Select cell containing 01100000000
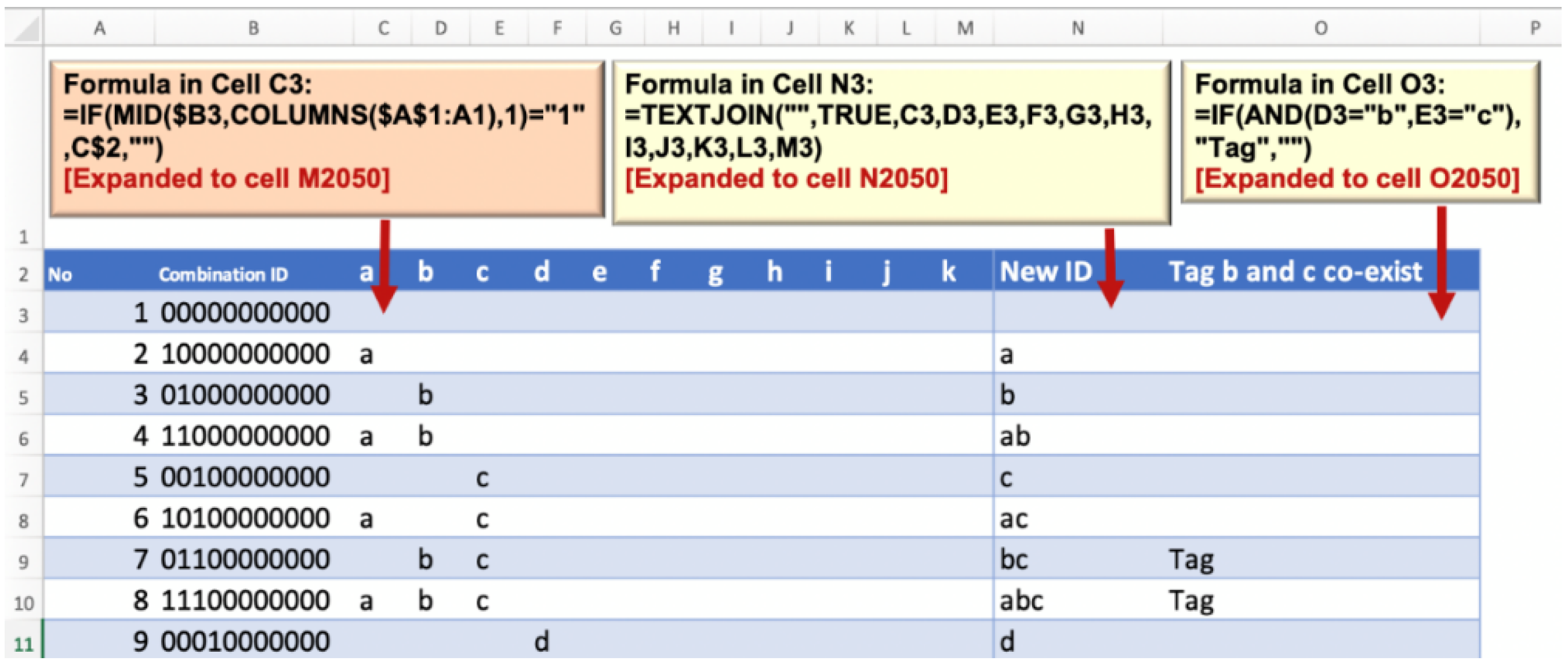Screen dimensions: 1568x668 click(245, 559)
